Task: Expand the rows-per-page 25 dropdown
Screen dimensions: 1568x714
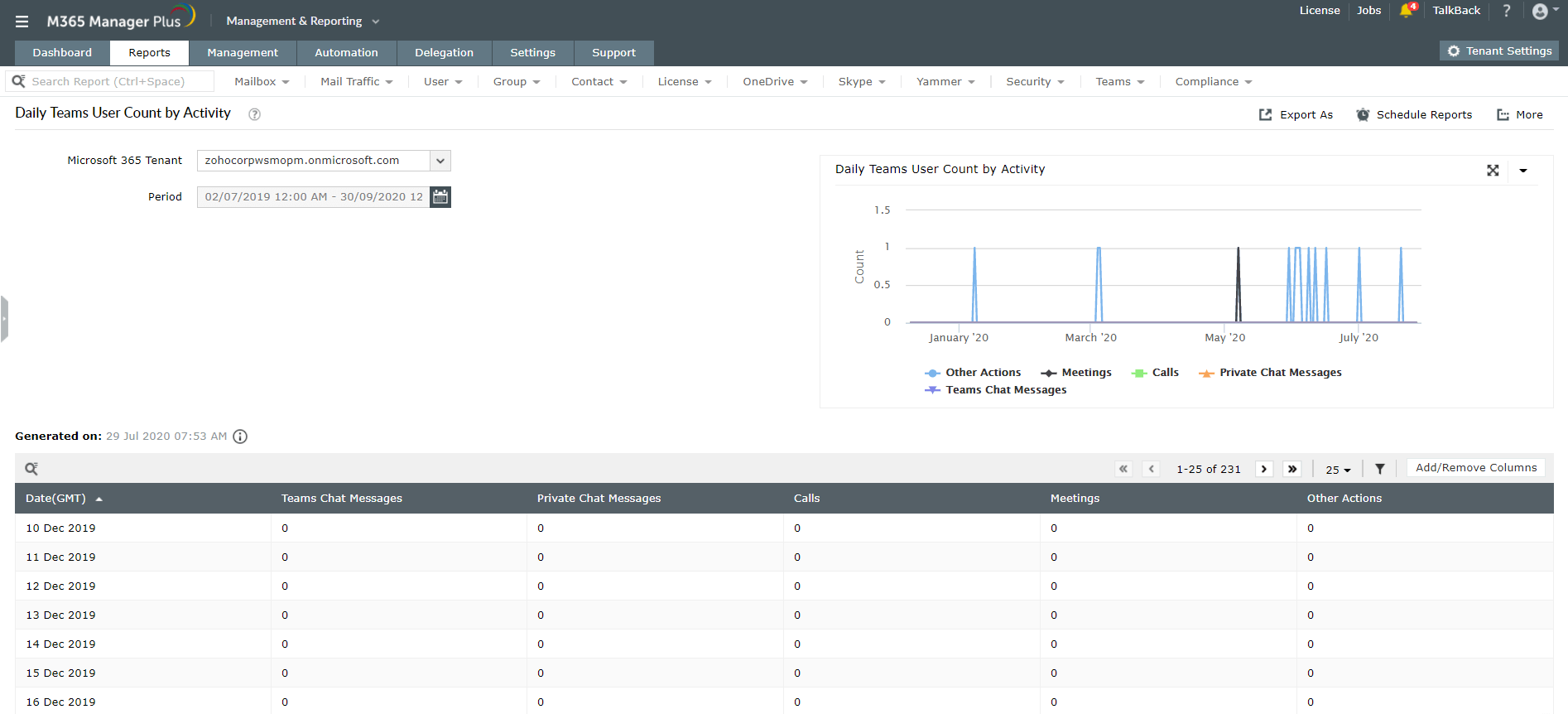Action: (1338, 470)
